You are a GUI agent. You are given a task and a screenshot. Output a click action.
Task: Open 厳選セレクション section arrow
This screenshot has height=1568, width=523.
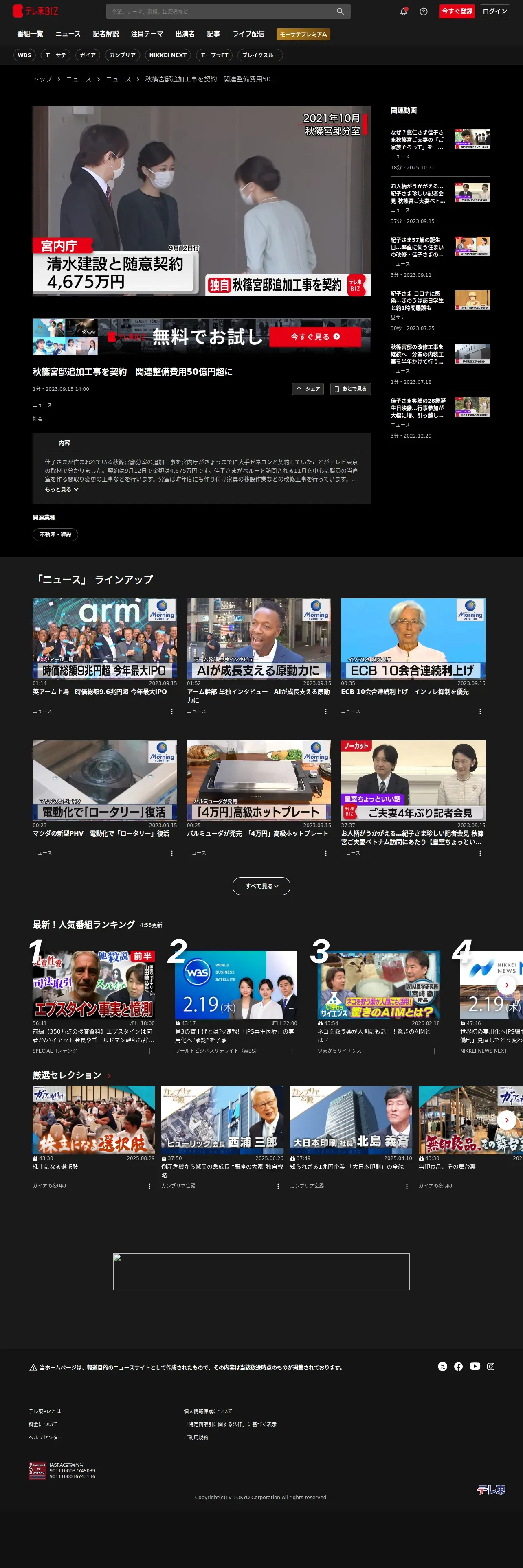pos(109,1075)
